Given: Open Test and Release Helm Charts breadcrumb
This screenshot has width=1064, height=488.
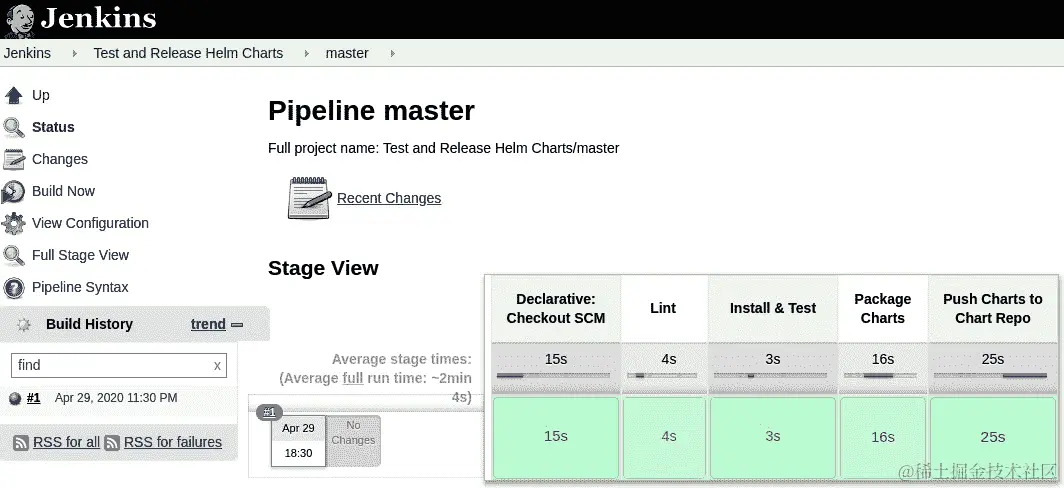Looking at the screenshot, I should point(188,53).
